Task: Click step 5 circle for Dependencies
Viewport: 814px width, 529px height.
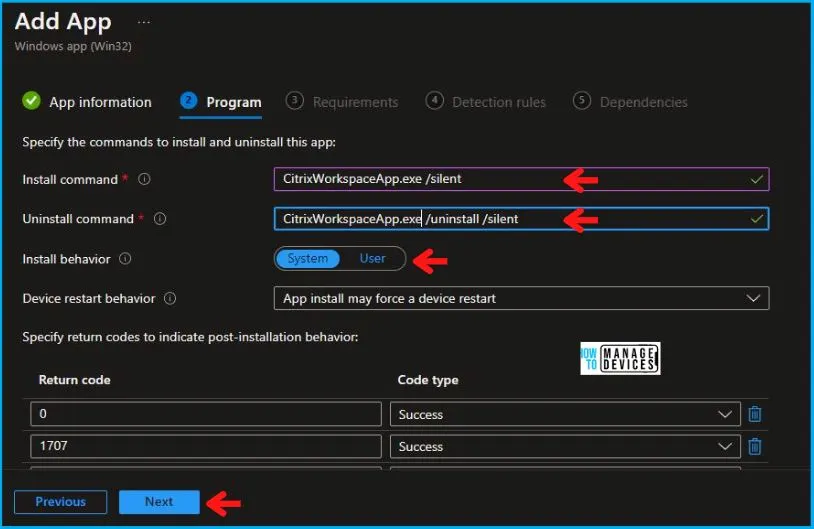Action: [581, 100]
